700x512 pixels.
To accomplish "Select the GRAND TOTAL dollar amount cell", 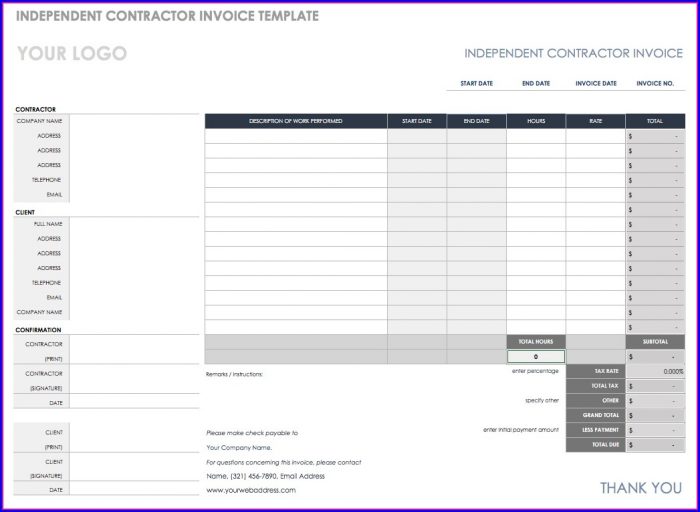I will tap(655, 416).
